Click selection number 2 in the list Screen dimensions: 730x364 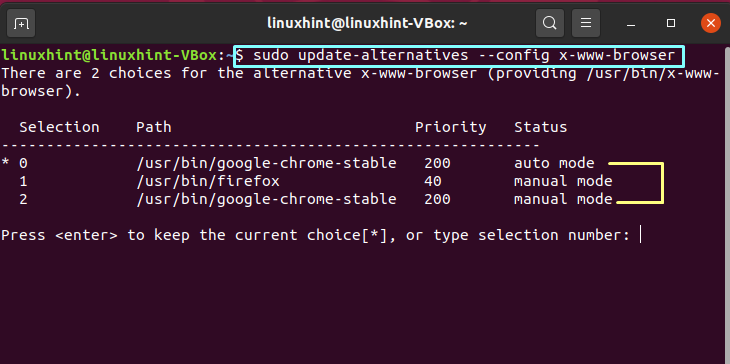tap(23, 199)
